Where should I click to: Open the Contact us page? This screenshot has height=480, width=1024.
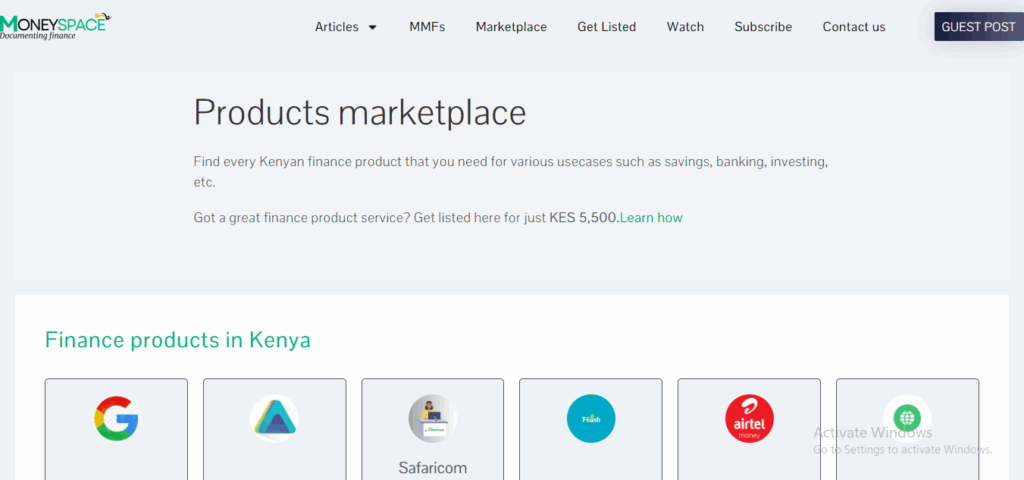tap(854, 27)
